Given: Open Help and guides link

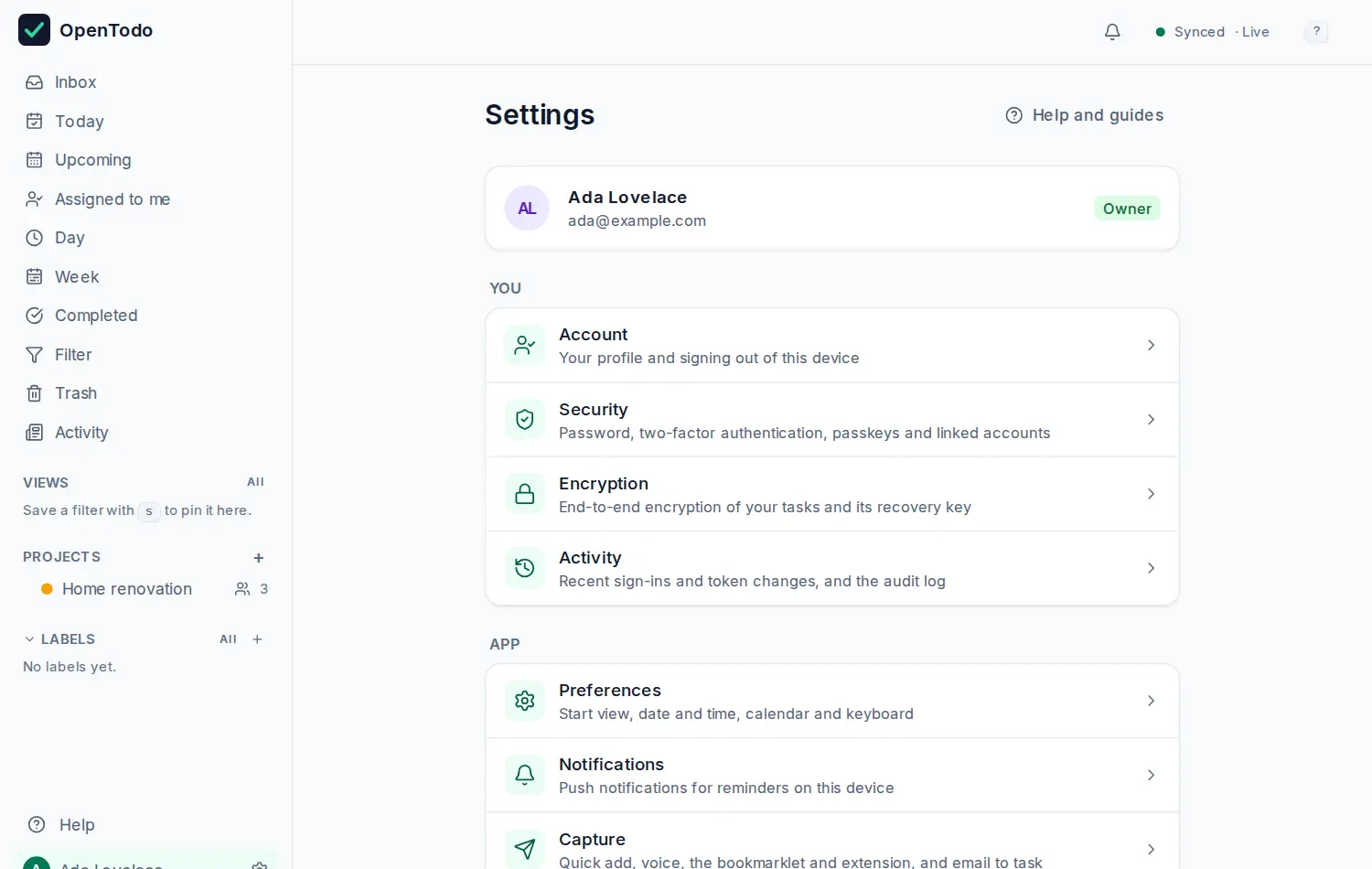Looking at the screenshot, I should point(1085,115).
